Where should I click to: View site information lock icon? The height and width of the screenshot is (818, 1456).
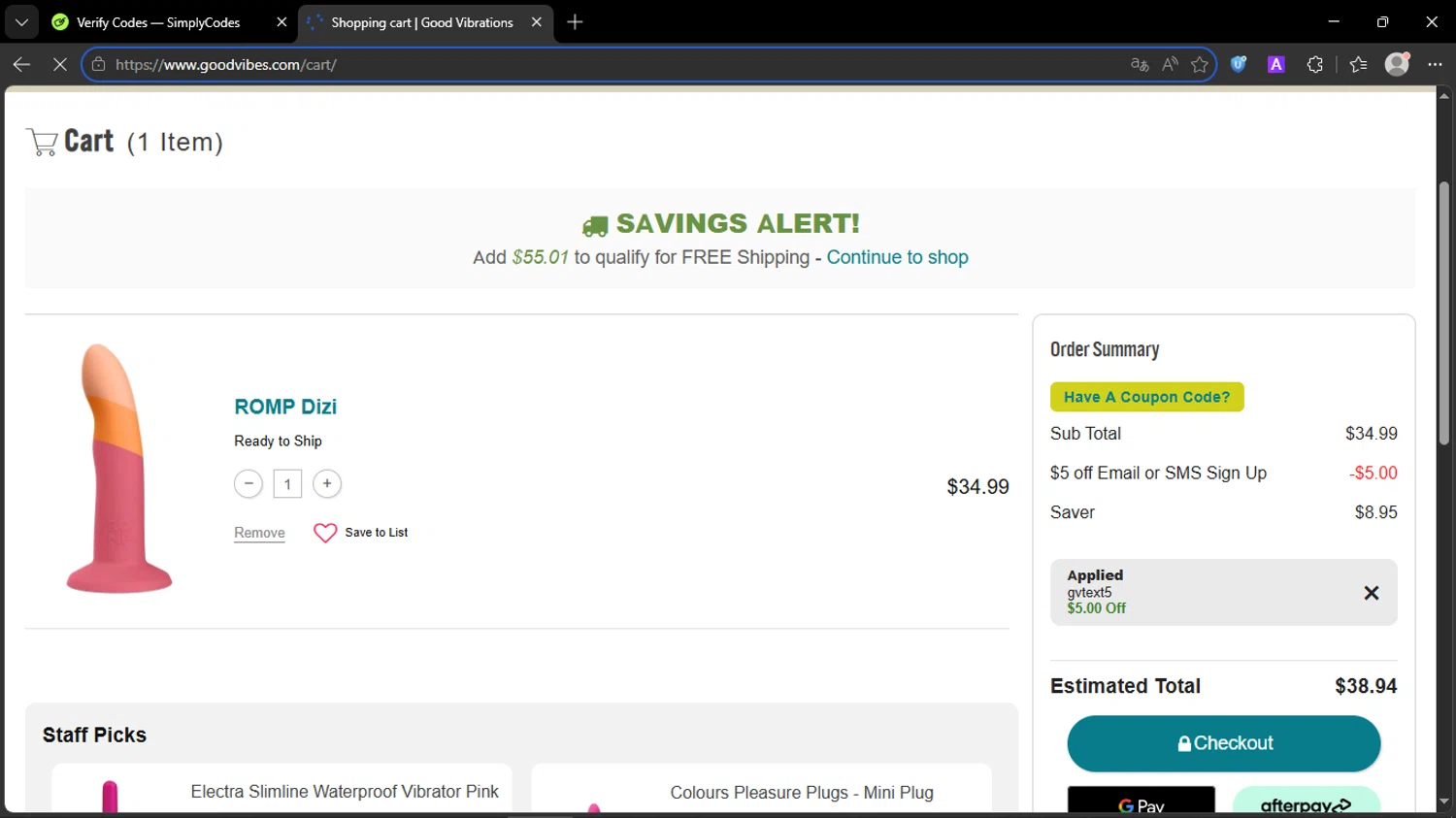coord(98,64)
